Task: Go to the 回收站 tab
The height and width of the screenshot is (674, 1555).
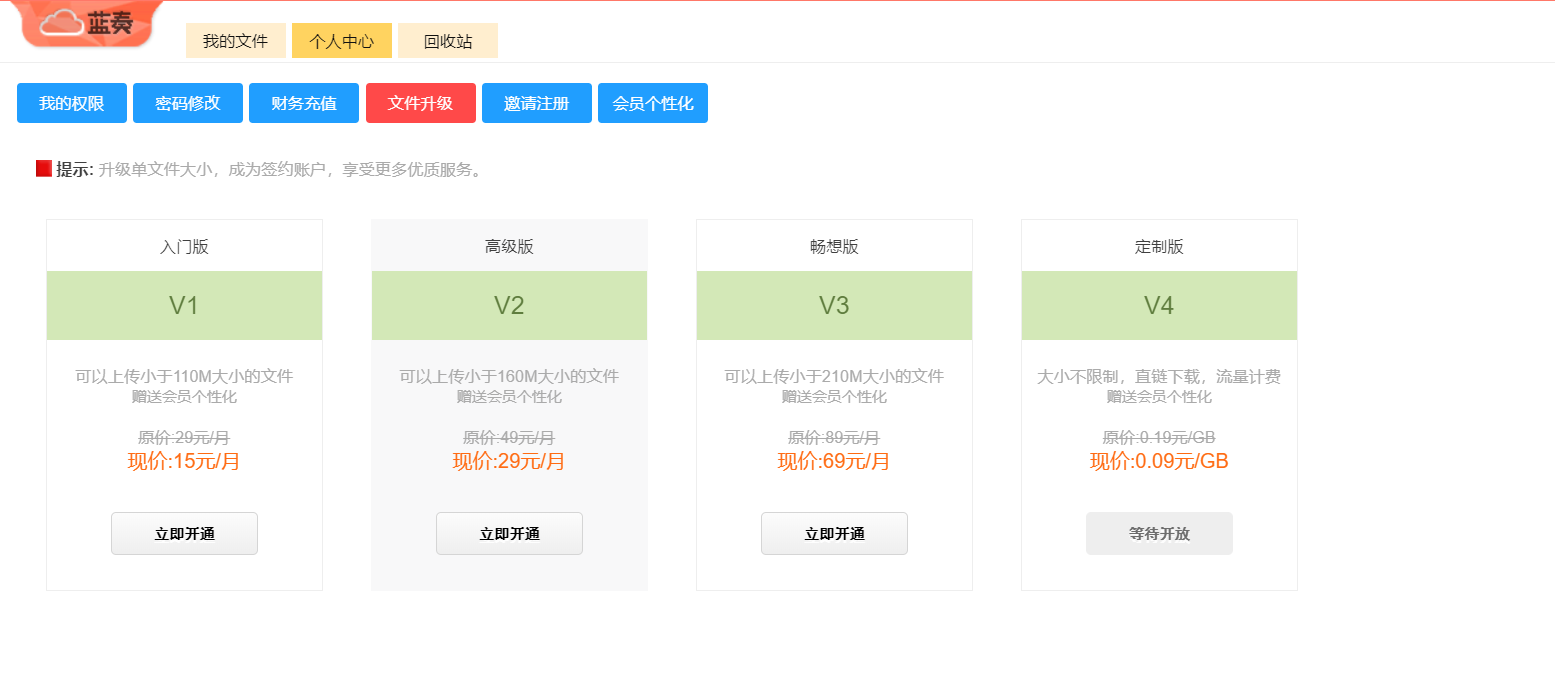Action: pos(447,41)
